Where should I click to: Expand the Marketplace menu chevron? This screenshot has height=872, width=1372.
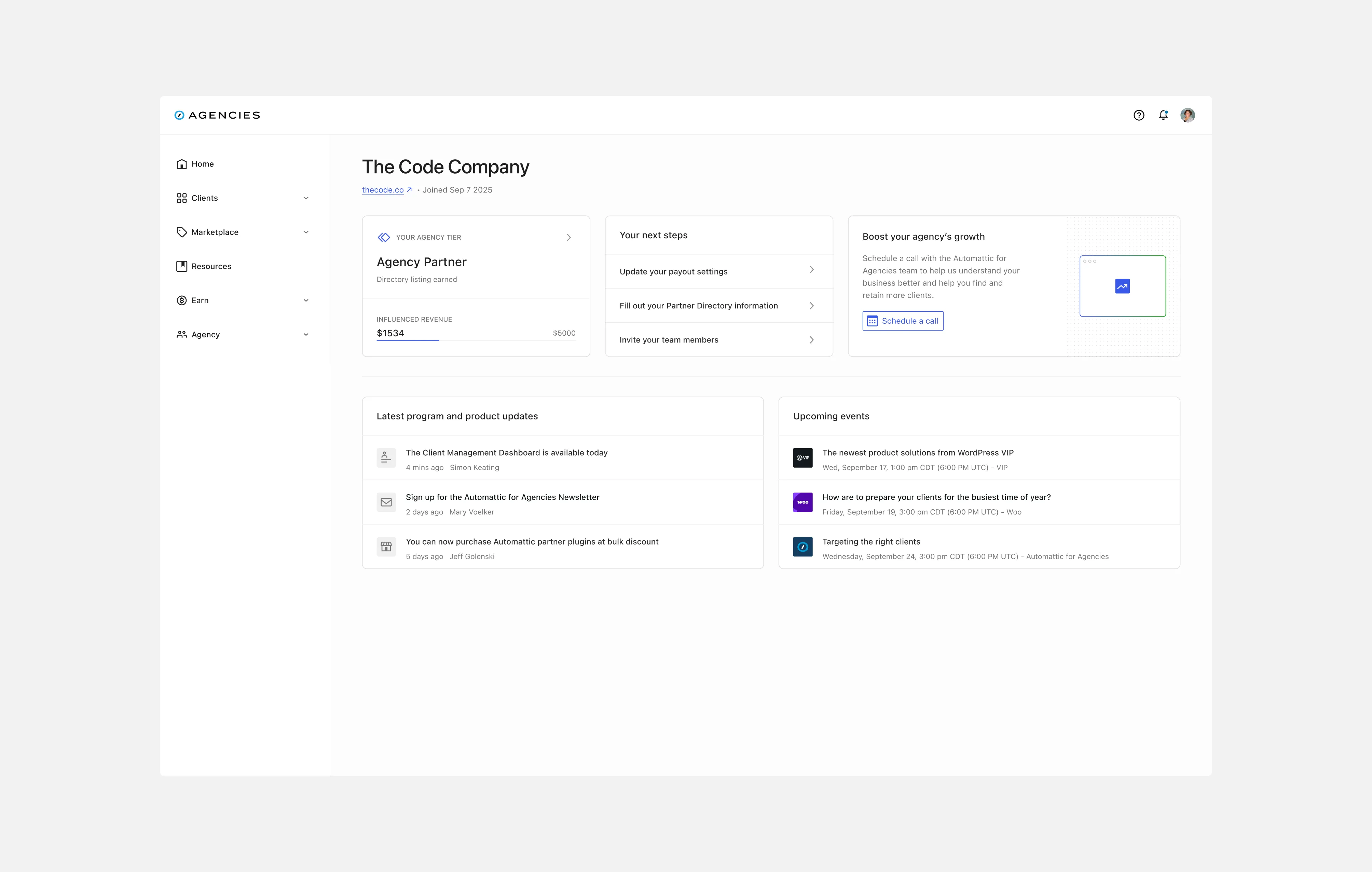pos(306,232)
